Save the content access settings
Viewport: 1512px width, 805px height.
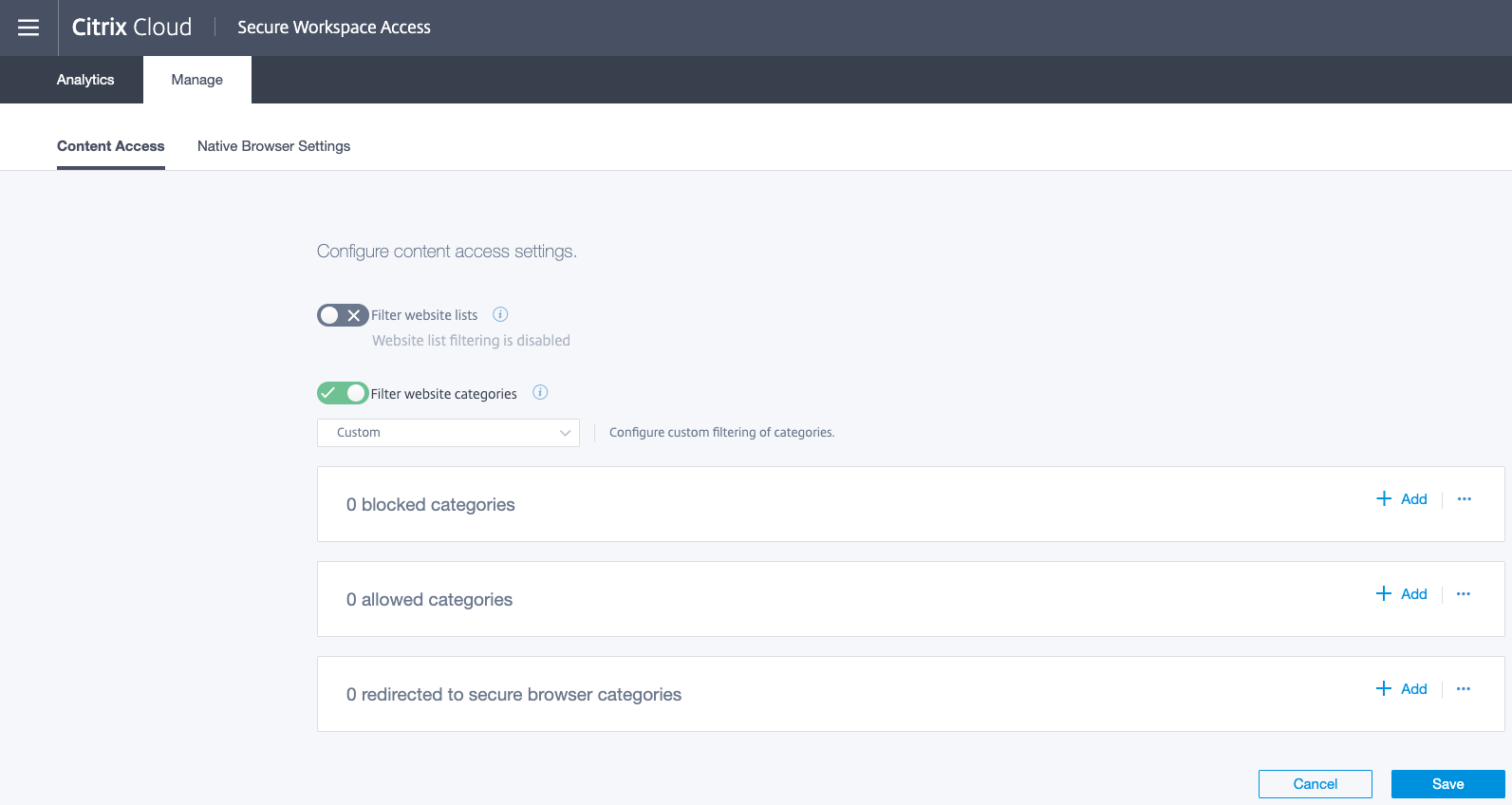coord(1447,784)
